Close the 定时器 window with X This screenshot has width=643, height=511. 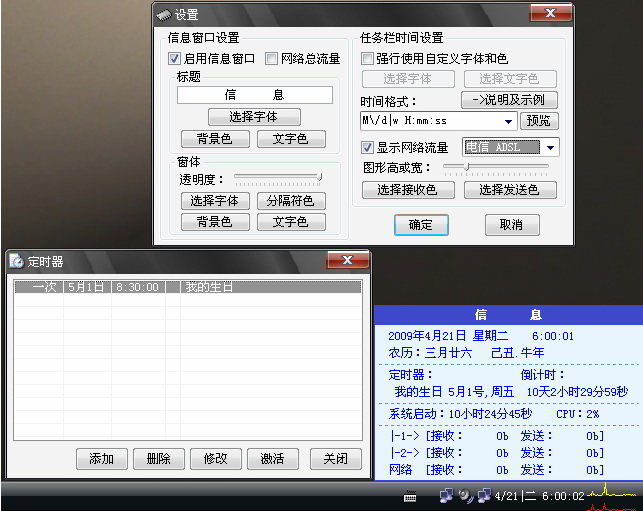click(348, 260)
